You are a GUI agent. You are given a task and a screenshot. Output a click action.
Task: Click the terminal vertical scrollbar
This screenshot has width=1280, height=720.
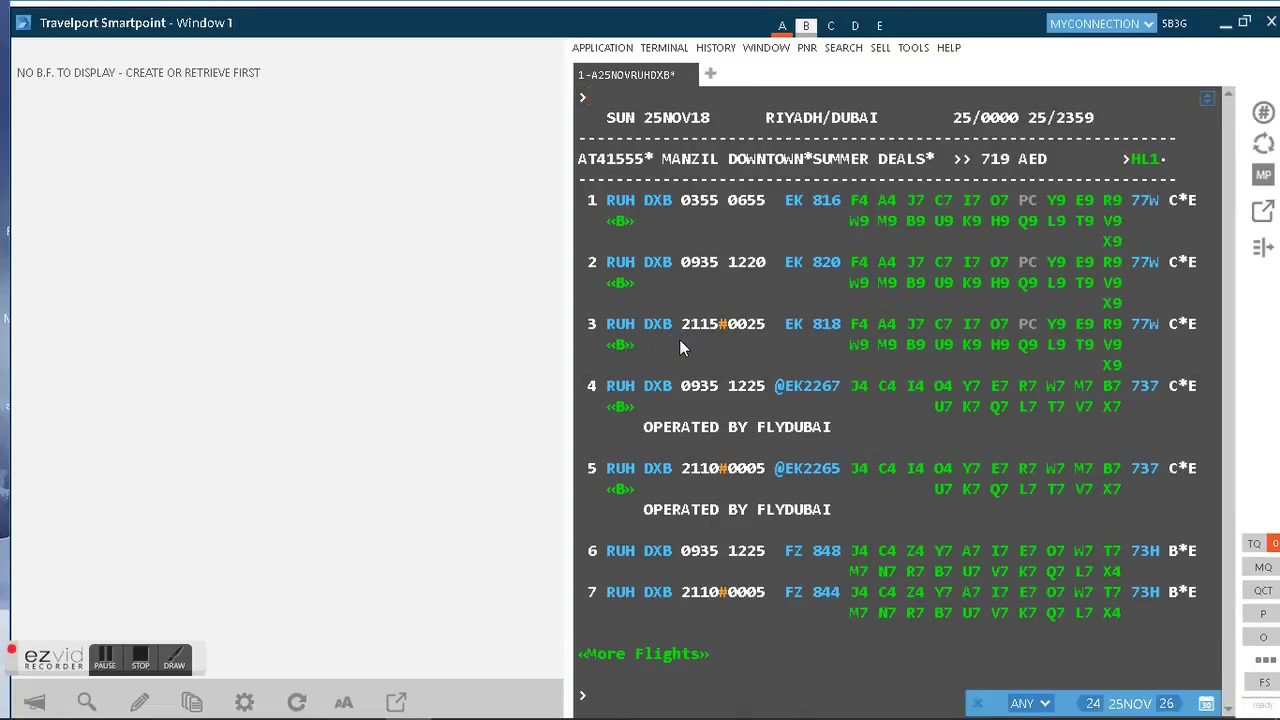[x=1228, y=400]
